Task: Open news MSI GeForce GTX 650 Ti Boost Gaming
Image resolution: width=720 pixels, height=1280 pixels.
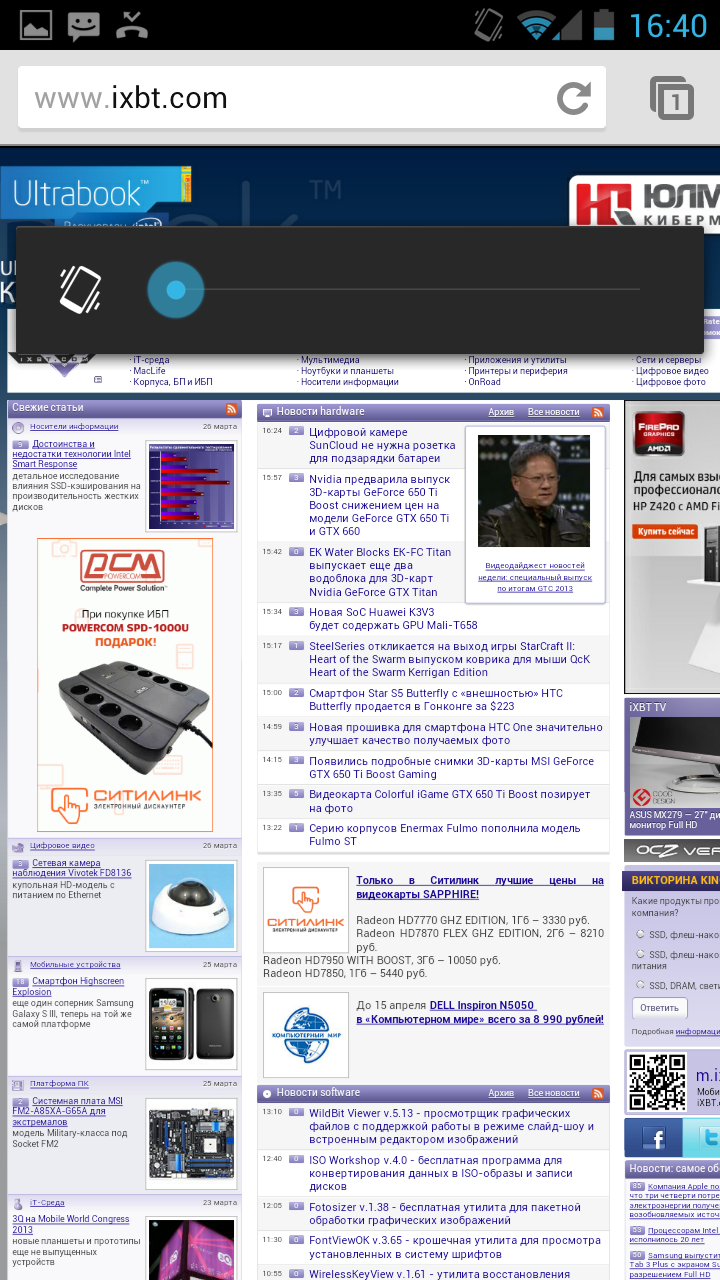Action: 452,767
